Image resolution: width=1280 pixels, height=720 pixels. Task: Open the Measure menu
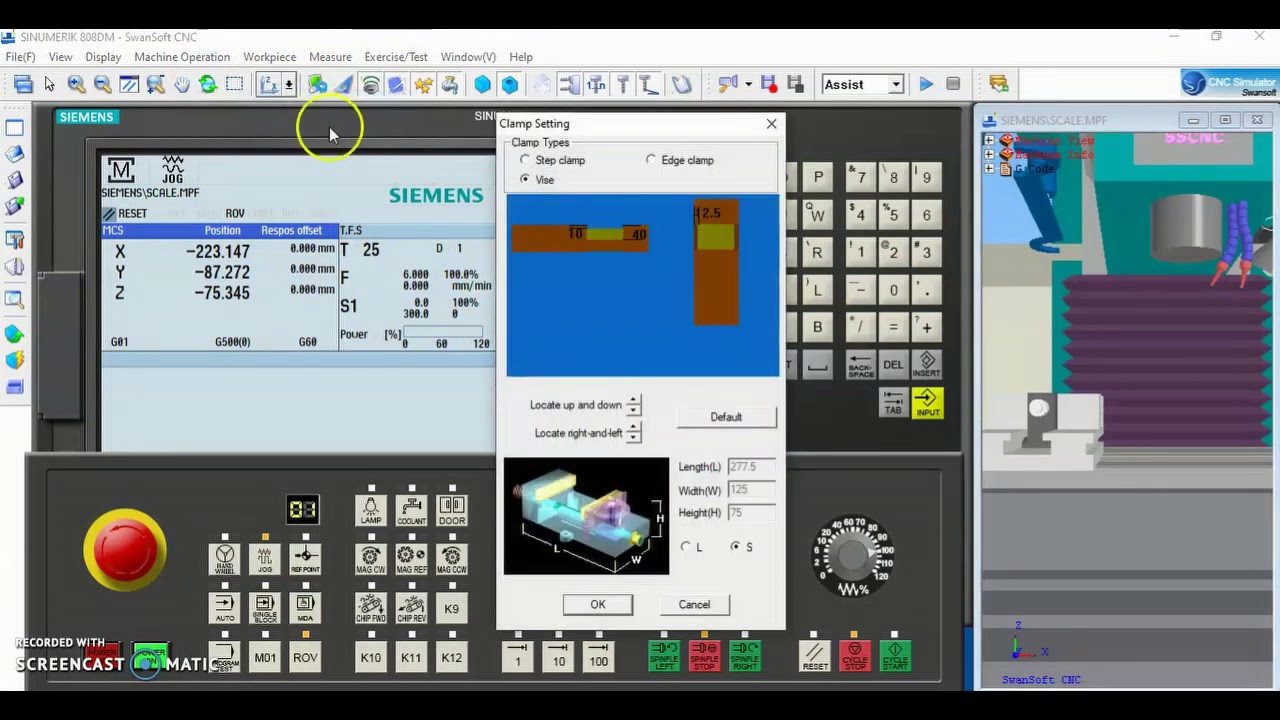point(330,57)
